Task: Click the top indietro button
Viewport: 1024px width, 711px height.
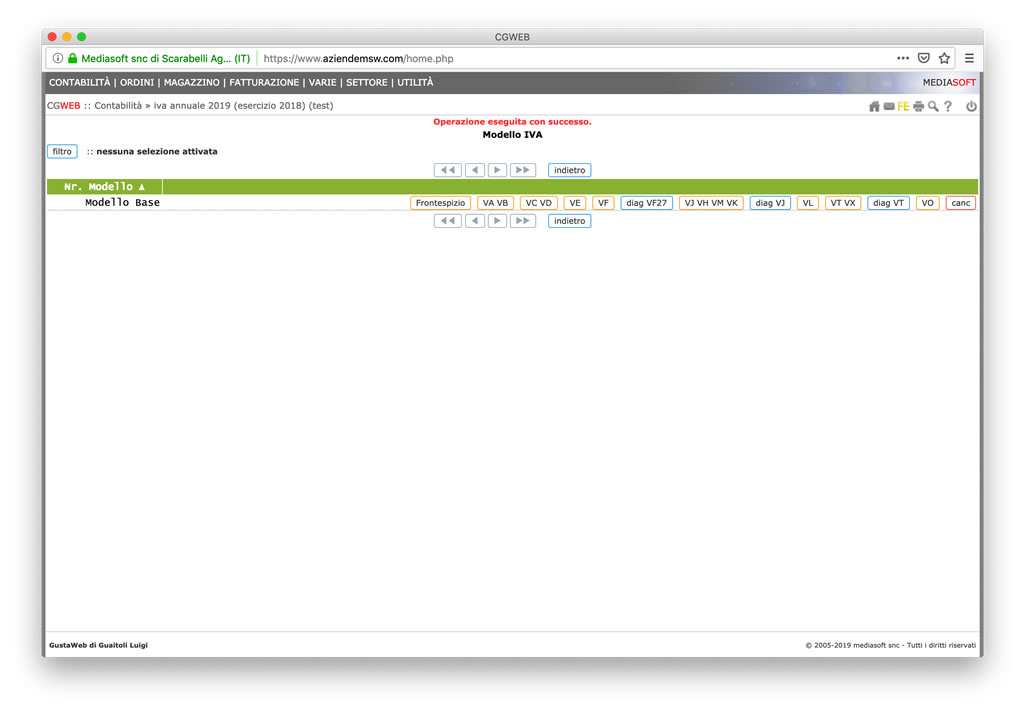Action: pyautogui.click(x=569, y=170)
